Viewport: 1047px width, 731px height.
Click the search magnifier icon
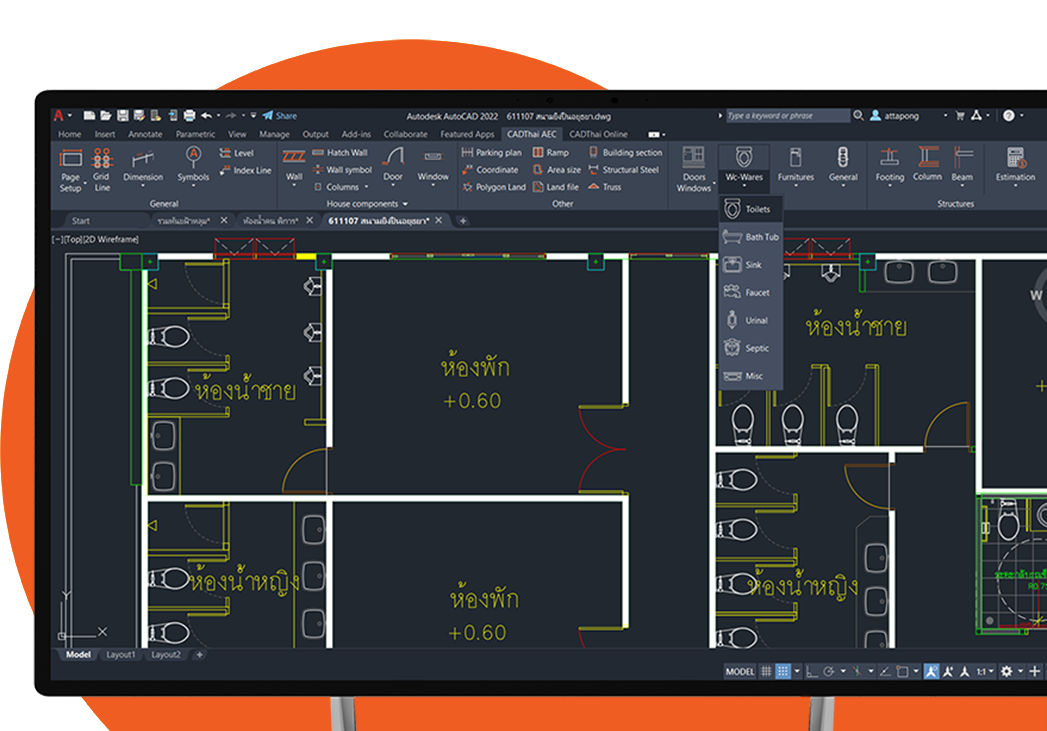click(x=859, y=115)
